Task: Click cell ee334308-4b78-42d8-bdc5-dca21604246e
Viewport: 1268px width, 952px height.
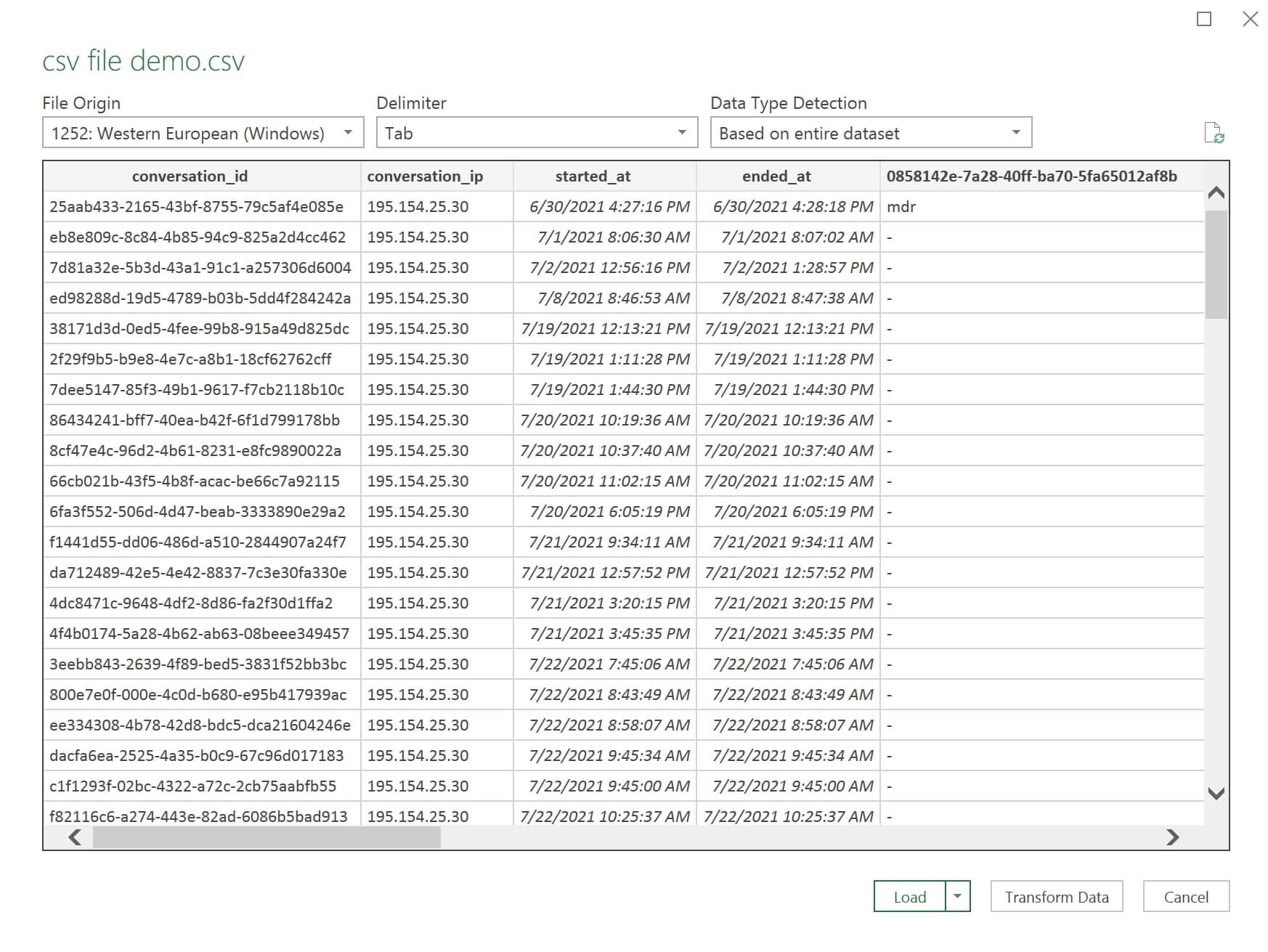Action: tap(202, 725)
